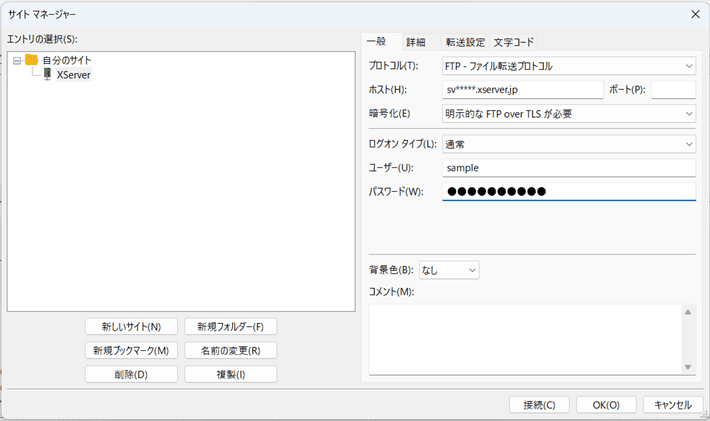Viewport: 710px width, 421px height.
Task: Click the 削除(D) button
Action: [x=131, y=374]
